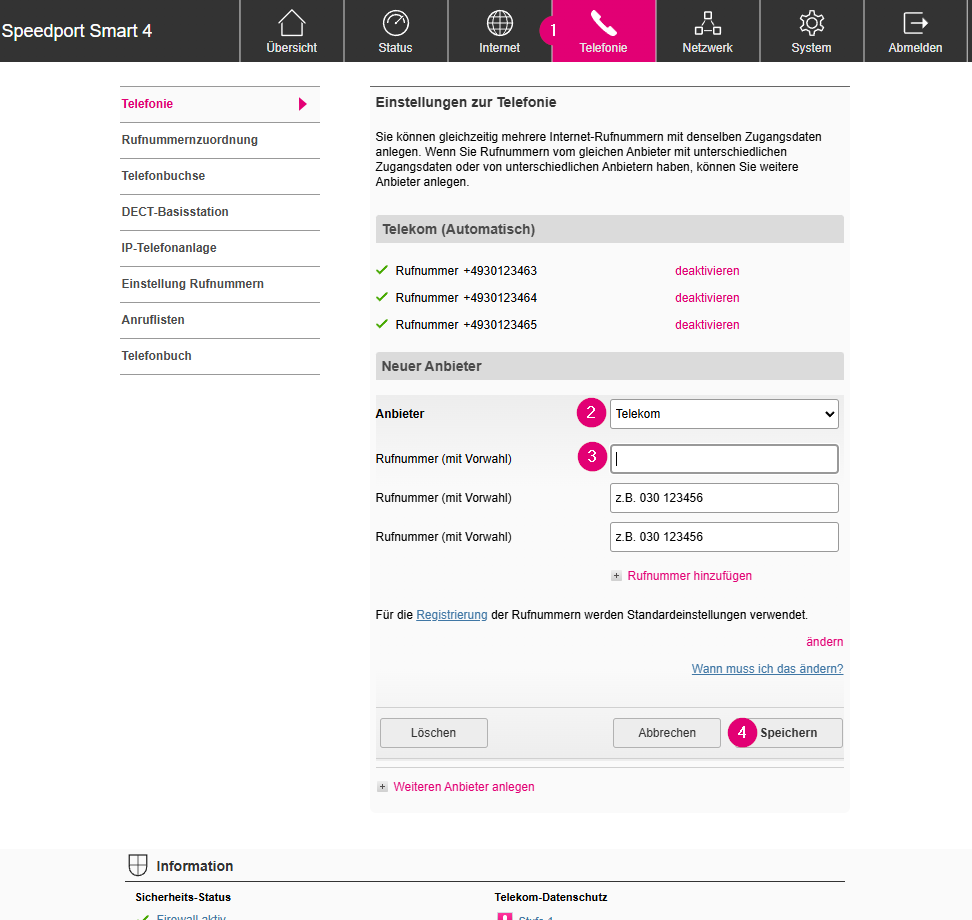Image resolution: width=972 pixels, height=920 pixels.
Task: Open the Internet globe icon
Action: tap(499, 24)
